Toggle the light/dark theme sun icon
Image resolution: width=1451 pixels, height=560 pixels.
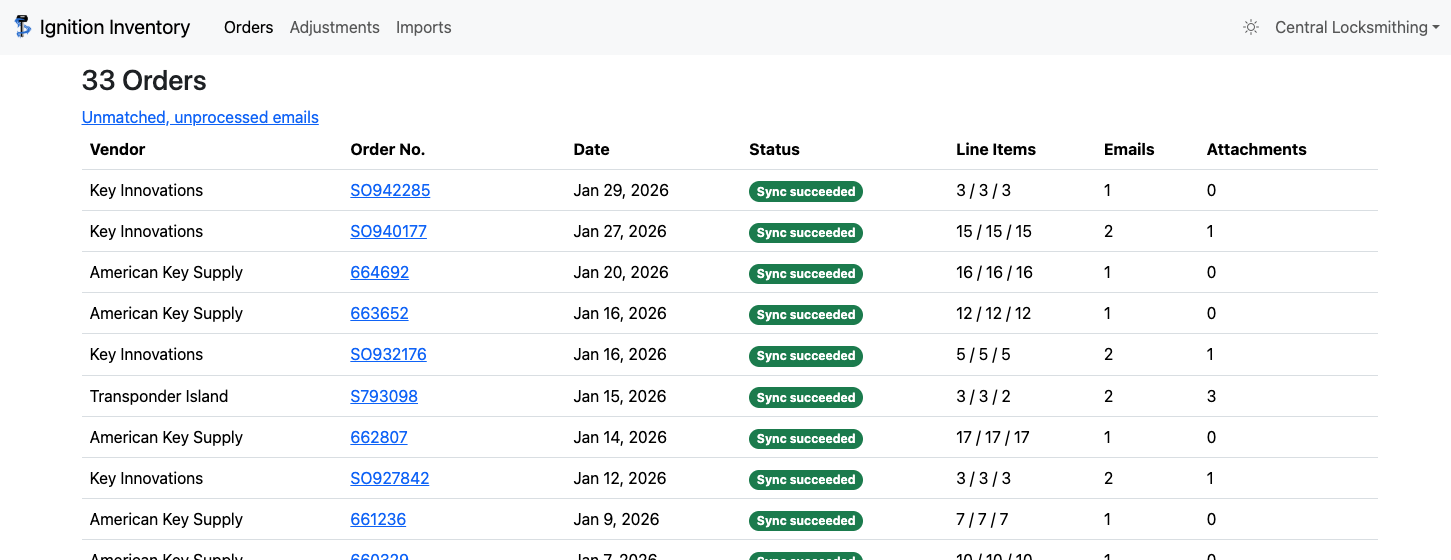[1250, 27]
